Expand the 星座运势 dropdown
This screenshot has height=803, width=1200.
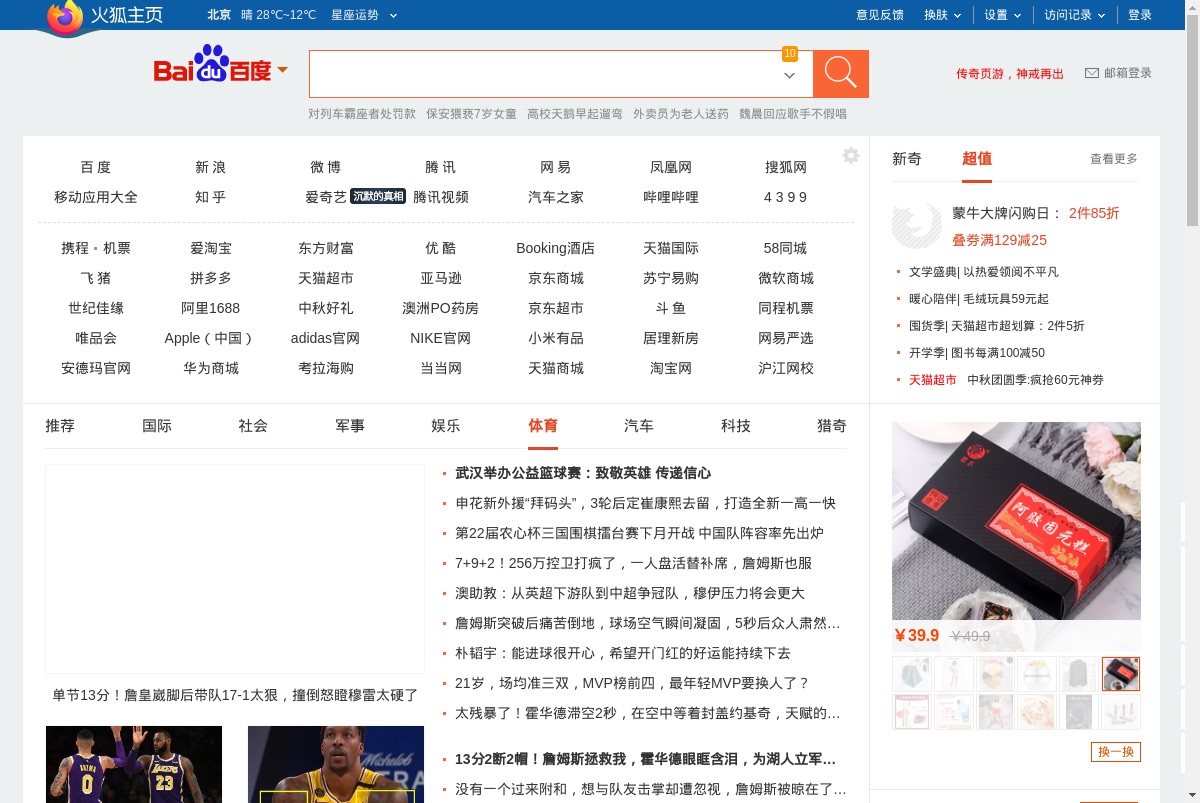click(364, 15)
